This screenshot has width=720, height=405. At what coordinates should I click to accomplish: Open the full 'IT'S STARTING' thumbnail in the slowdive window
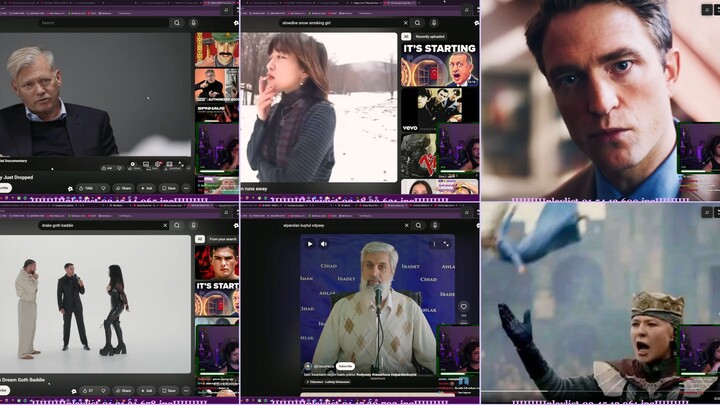(x=440, y=65)
